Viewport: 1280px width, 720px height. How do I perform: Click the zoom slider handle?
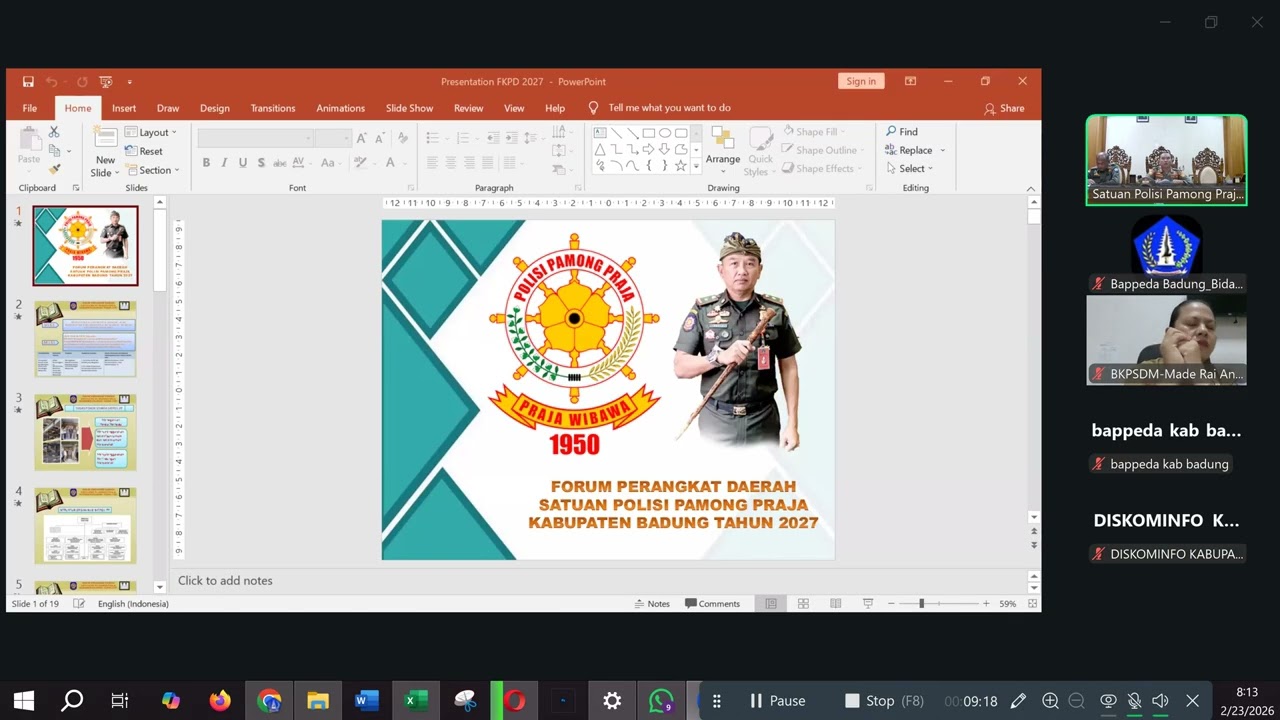(921, 604)
